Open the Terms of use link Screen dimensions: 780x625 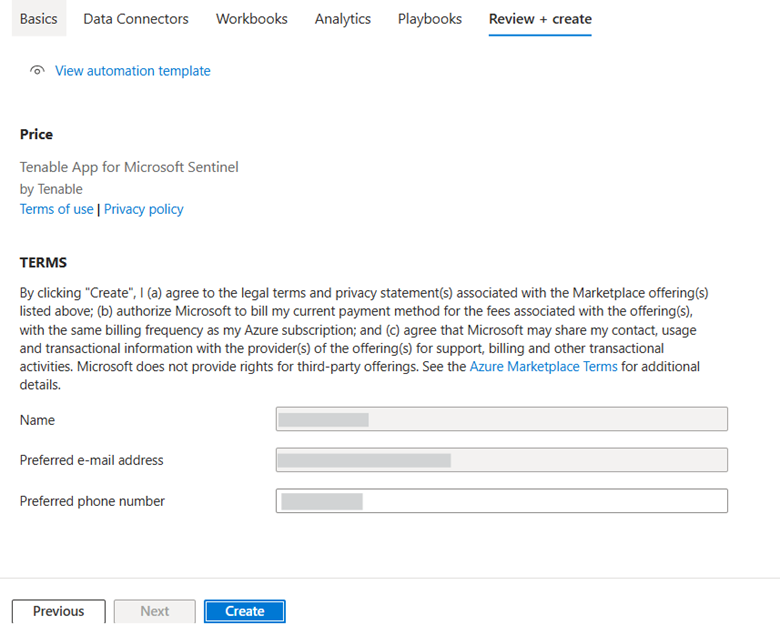56,209
